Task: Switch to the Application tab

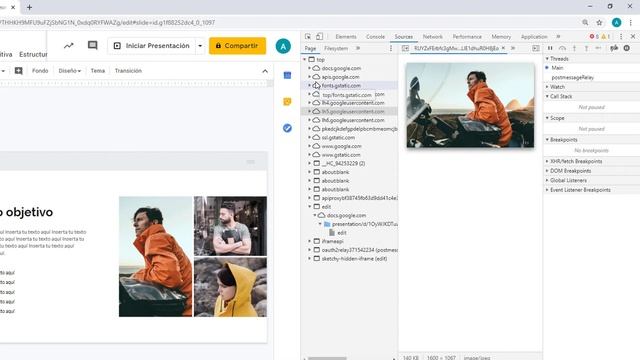Action: pyautogui.click(x=534, y=37)
